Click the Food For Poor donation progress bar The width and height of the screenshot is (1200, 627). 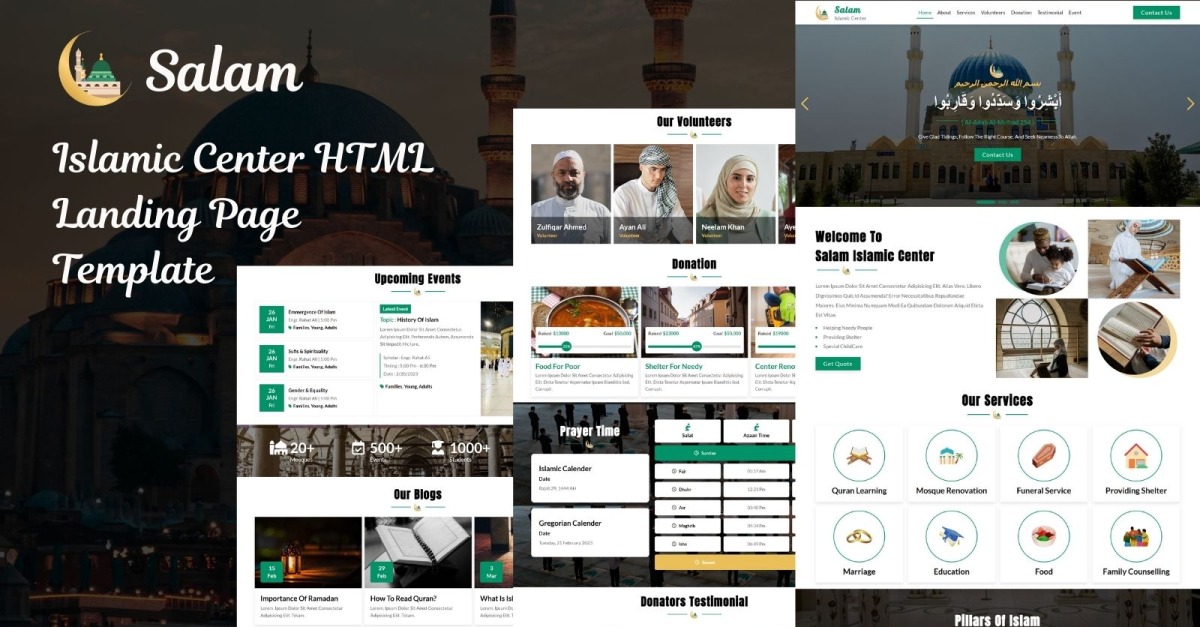pyautogui.click(x=584, y=345)
